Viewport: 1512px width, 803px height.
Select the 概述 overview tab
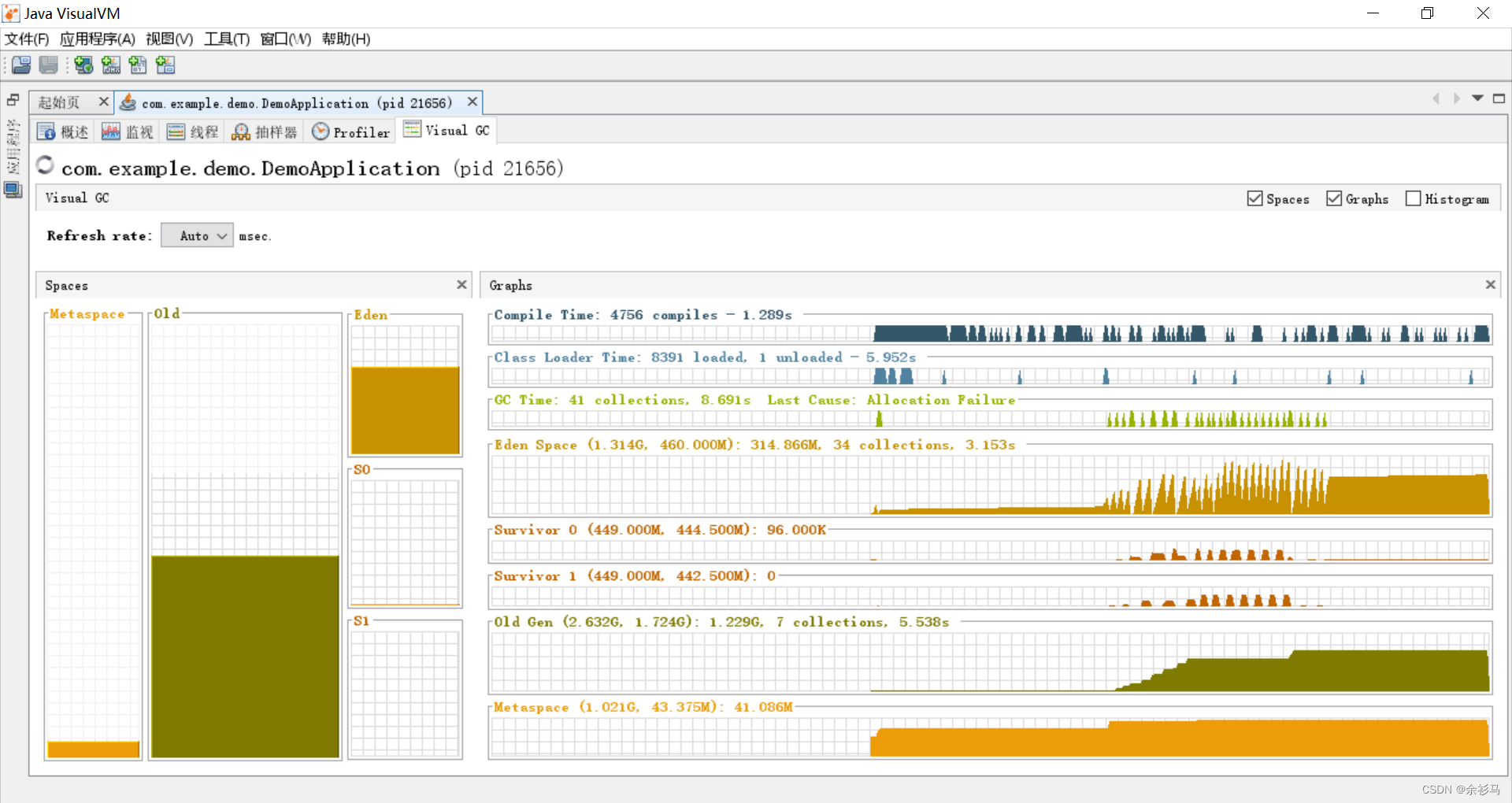pyautogui.click(x=62, y=131)
